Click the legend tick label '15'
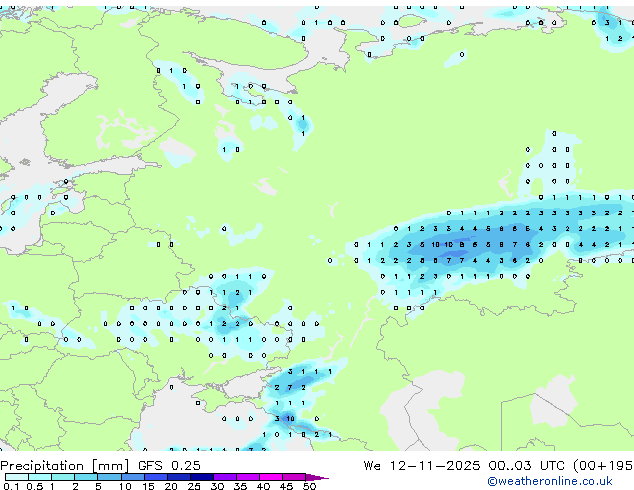 148,486
